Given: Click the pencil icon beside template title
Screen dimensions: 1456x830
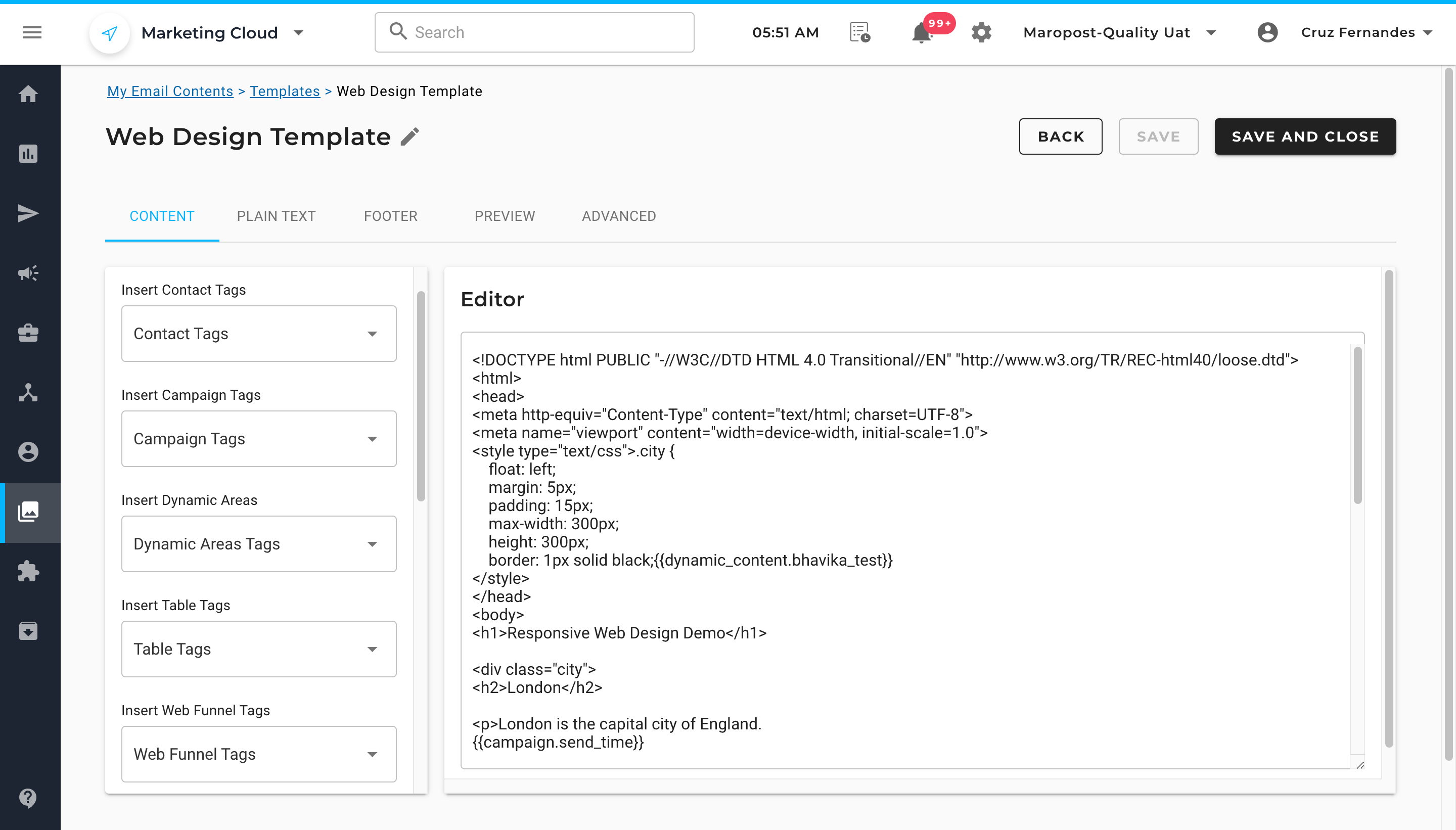Looking at the screenshot, I should click(x=410, y=137).
